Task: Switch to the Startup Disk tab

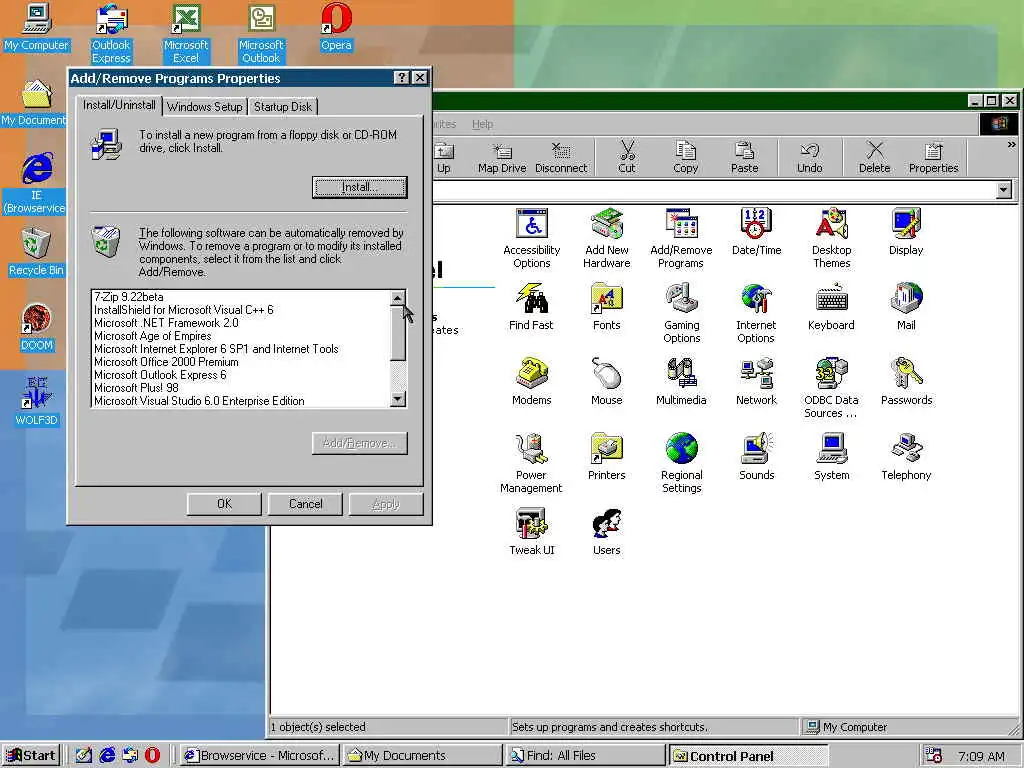Action: pos(283,106)
